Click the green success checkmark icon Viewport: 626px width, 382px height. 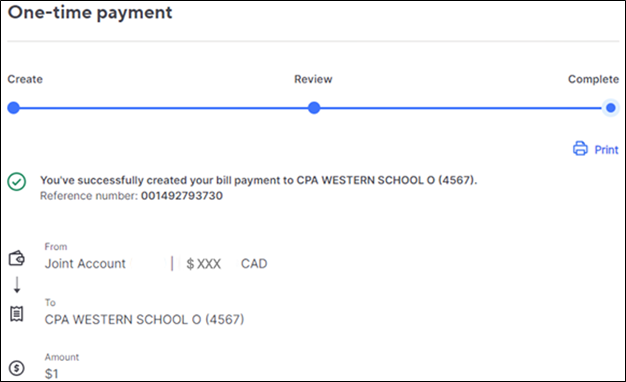17,182
